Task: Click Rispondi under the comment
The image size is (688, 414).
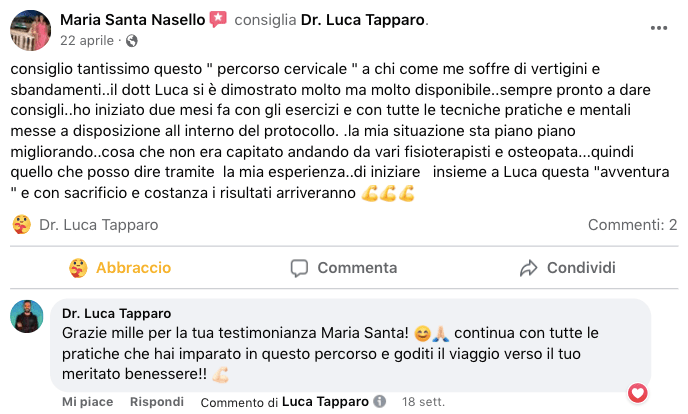Action: point(157,402)
